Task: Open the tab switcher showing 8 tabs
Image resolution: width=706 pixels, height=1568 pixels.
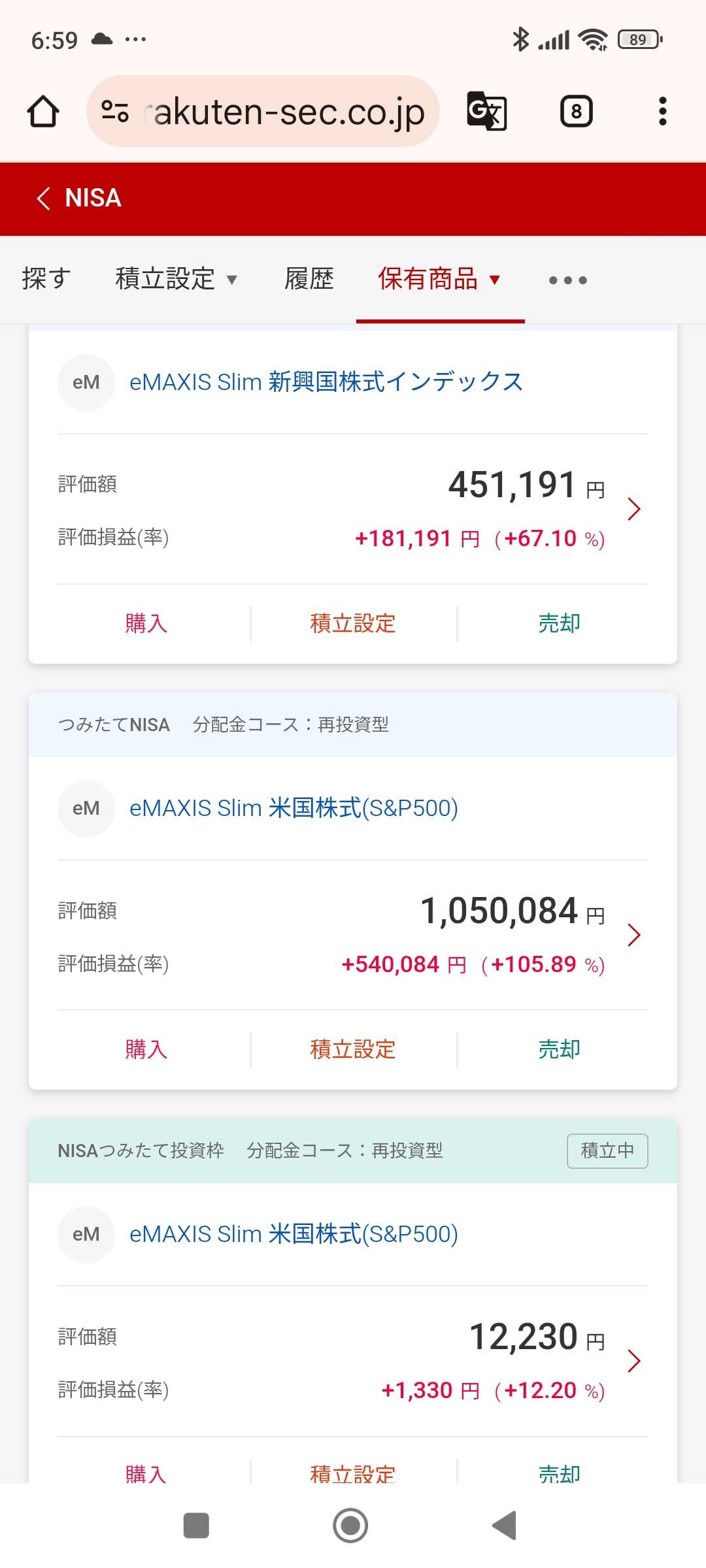Action: (x=576, y=111)
